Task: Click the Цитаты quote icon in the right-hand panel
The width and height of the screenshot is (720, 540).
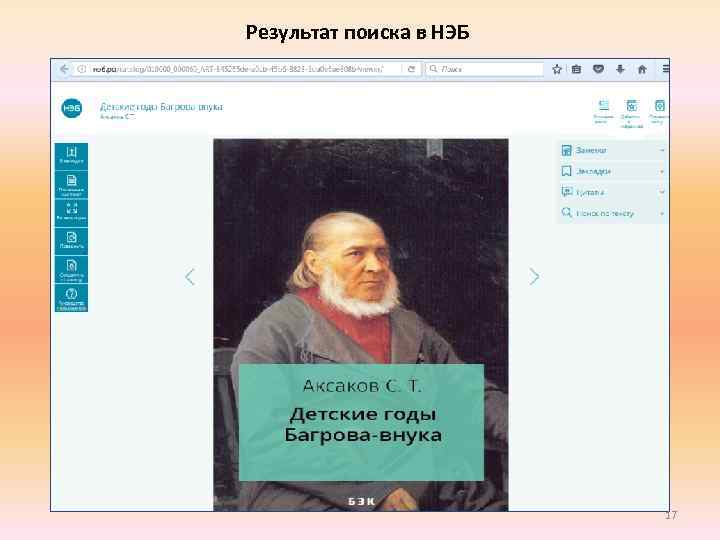Action: 567,192
